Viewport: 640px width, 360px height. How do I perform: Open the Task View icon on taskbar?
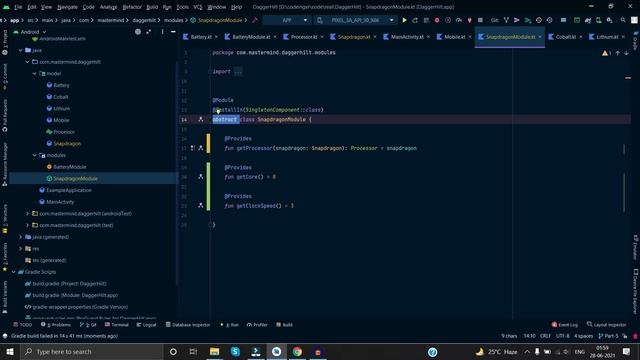[x=193, y=351]
